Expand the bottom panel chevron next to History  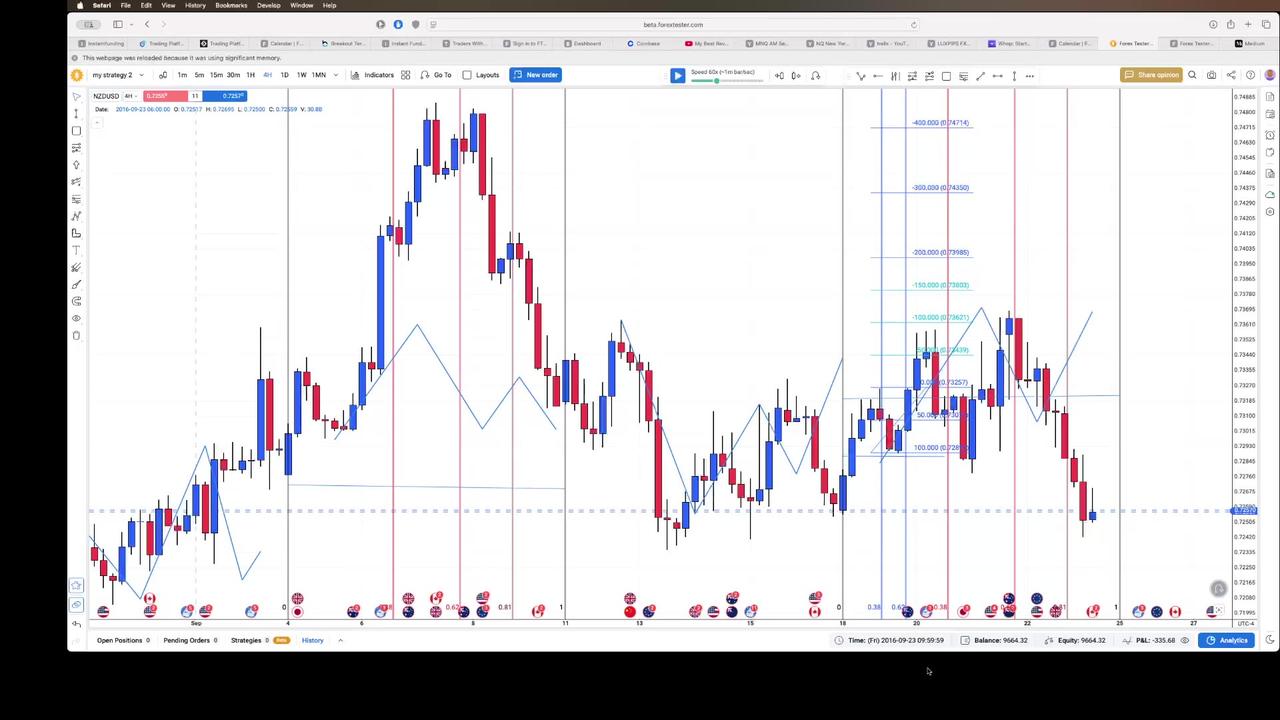coord(340,640)
